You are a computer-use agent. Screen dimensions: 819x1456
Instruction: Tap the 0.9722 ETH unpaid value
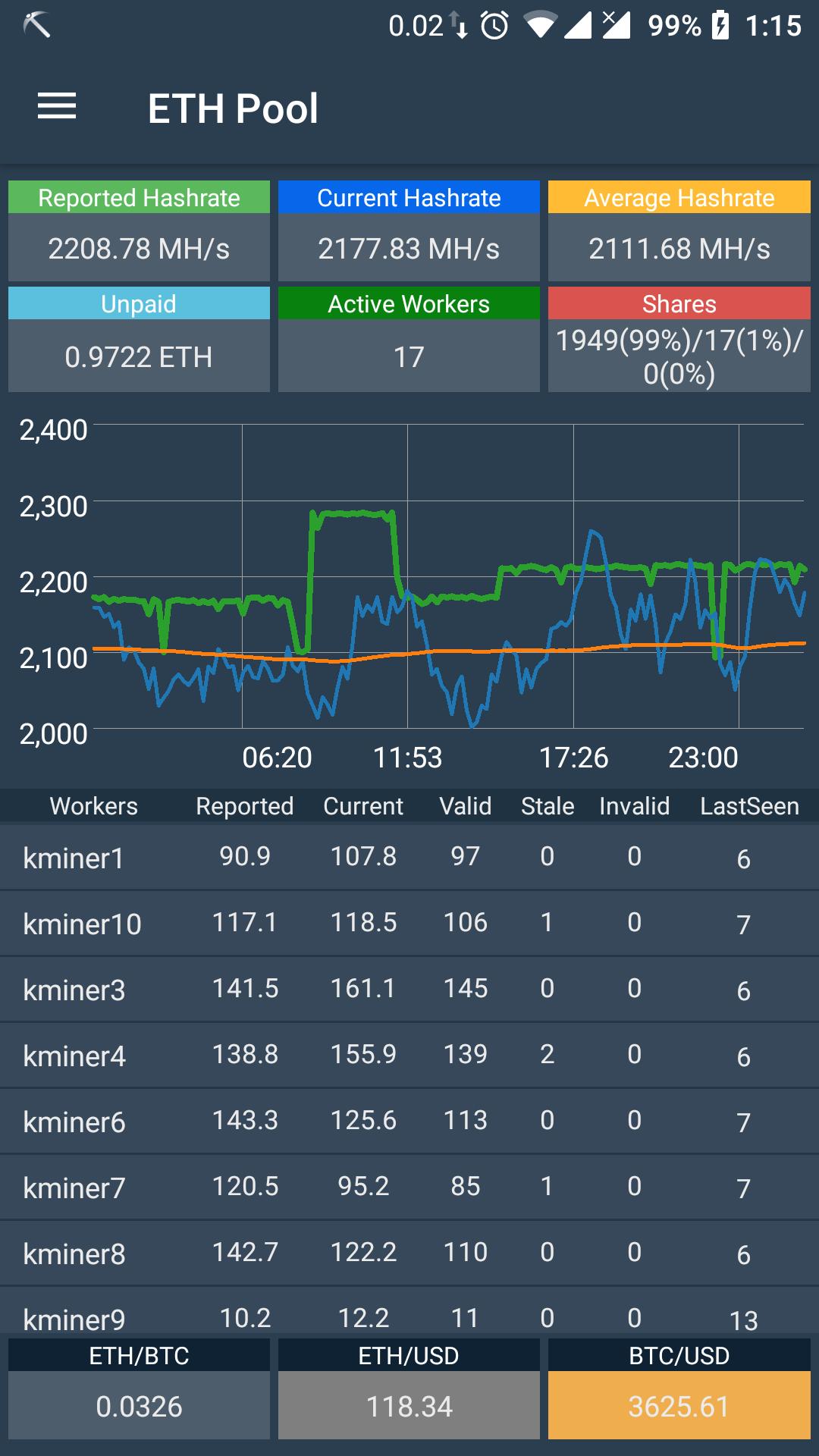point(139,357)
